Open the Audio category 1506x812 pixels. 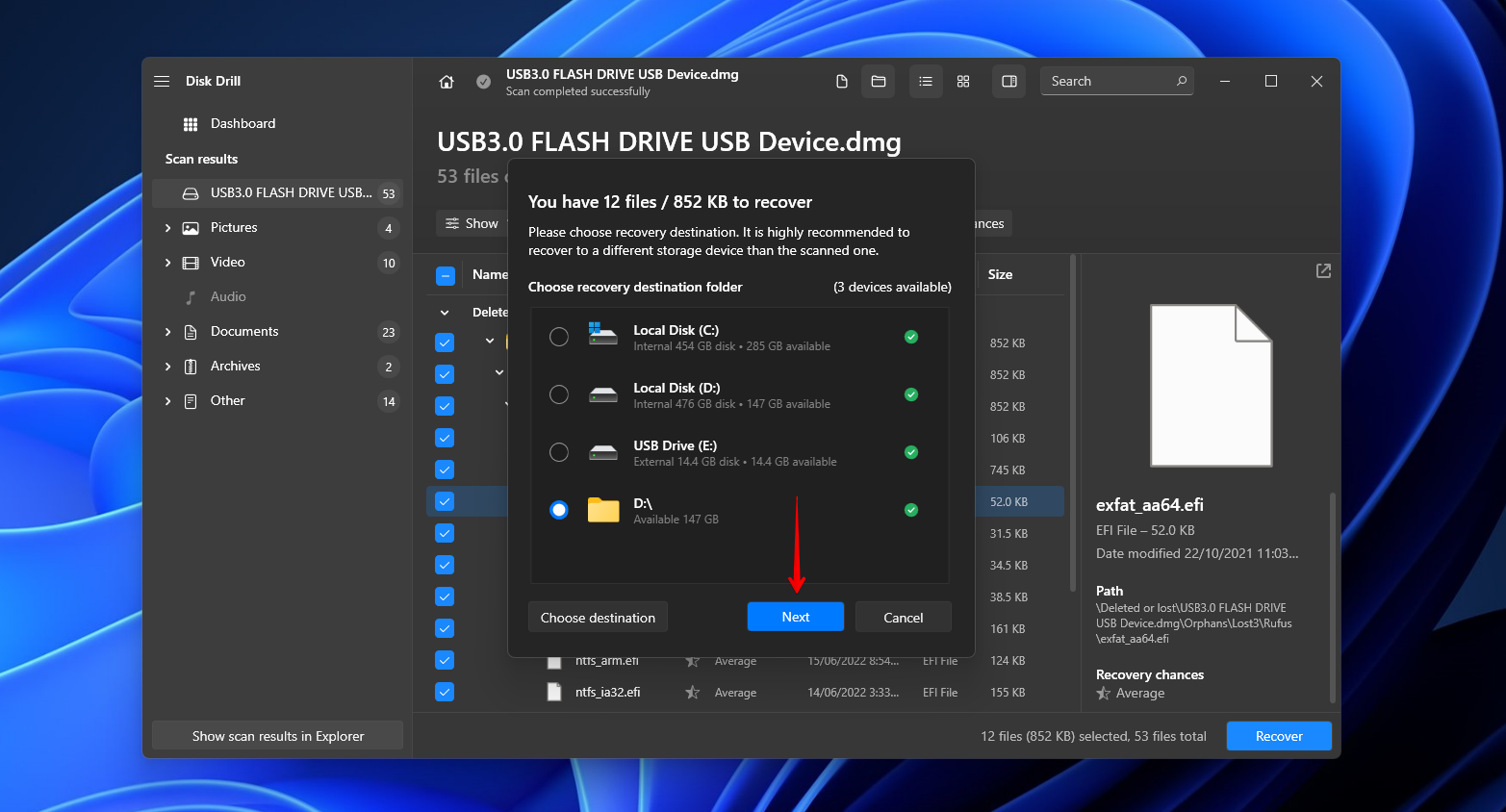point(277,297)
